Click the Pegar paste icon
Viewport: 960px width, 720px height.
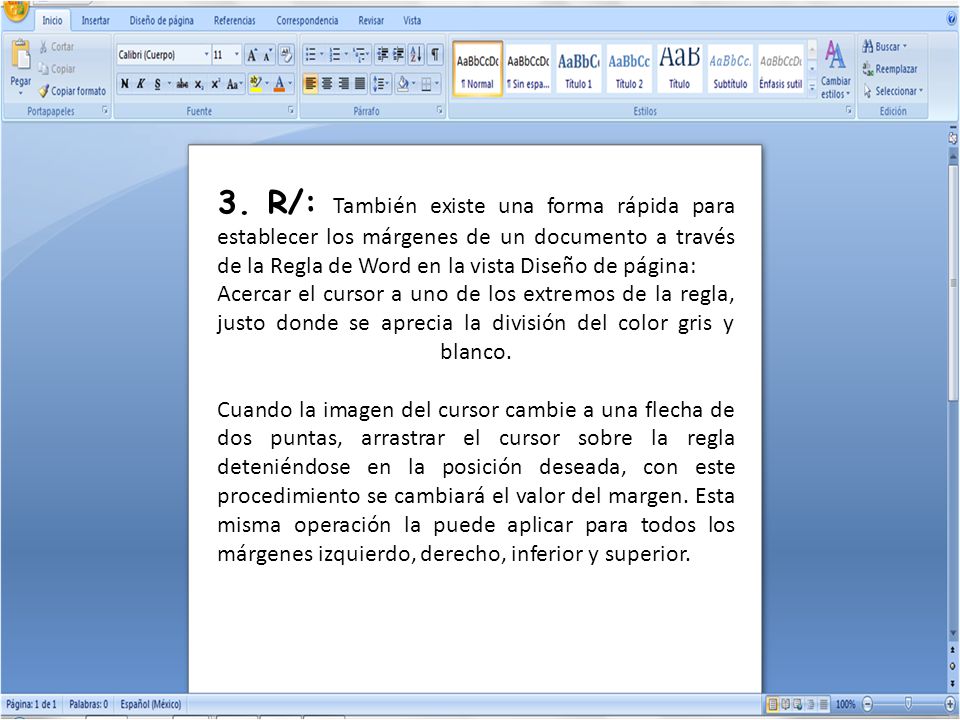(x=21, y=55)
